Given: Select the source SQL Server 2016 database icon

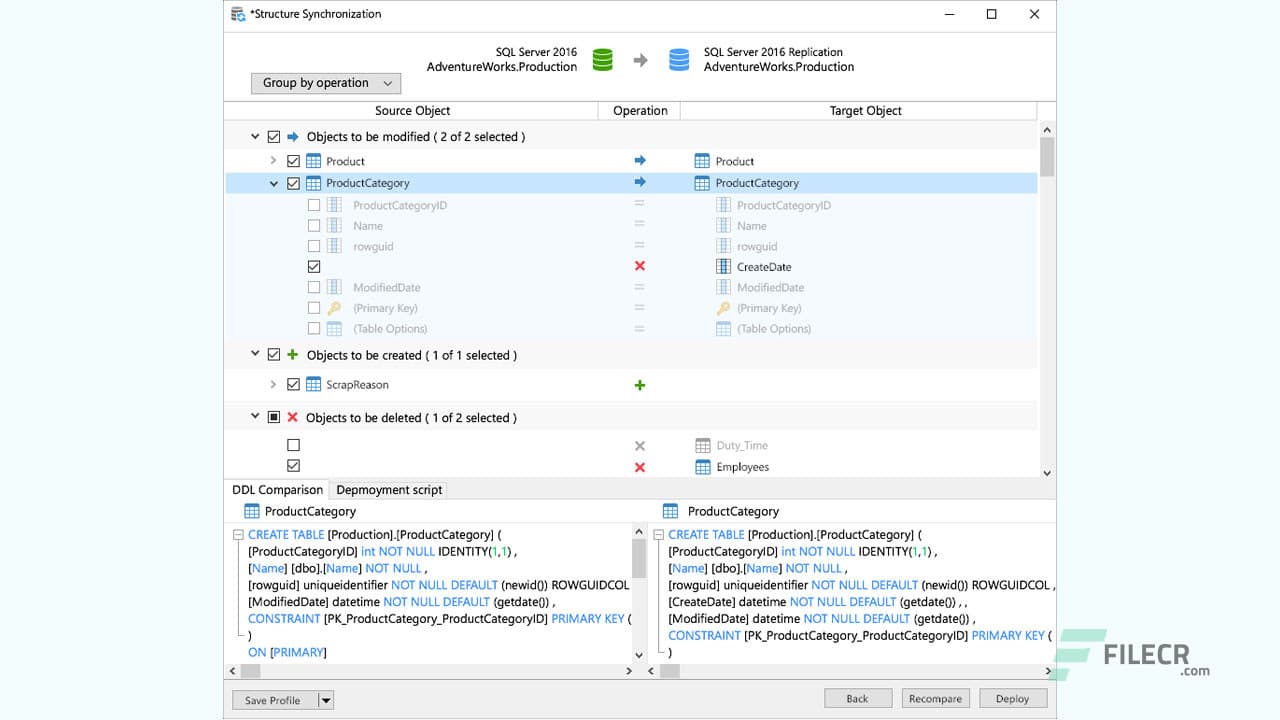Looking at the screenshot, I should coord(602,59).
